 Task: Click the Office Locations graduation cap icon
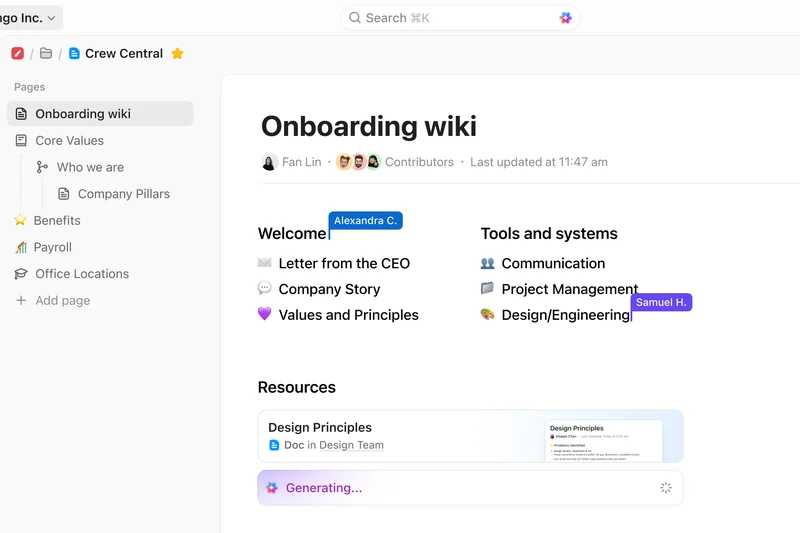click(20, 274)
